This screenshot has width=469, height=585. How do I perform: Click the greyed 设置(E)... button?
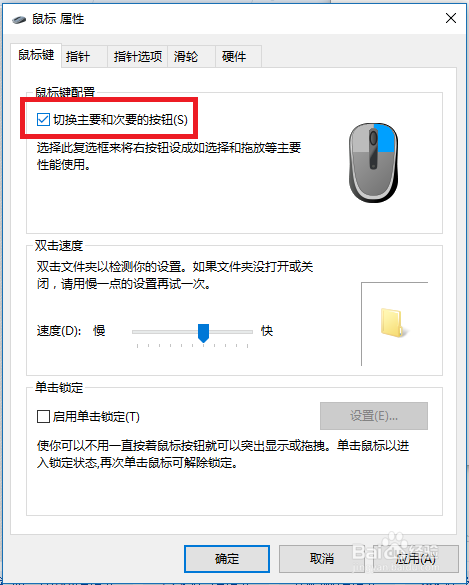tap(374, 416)
